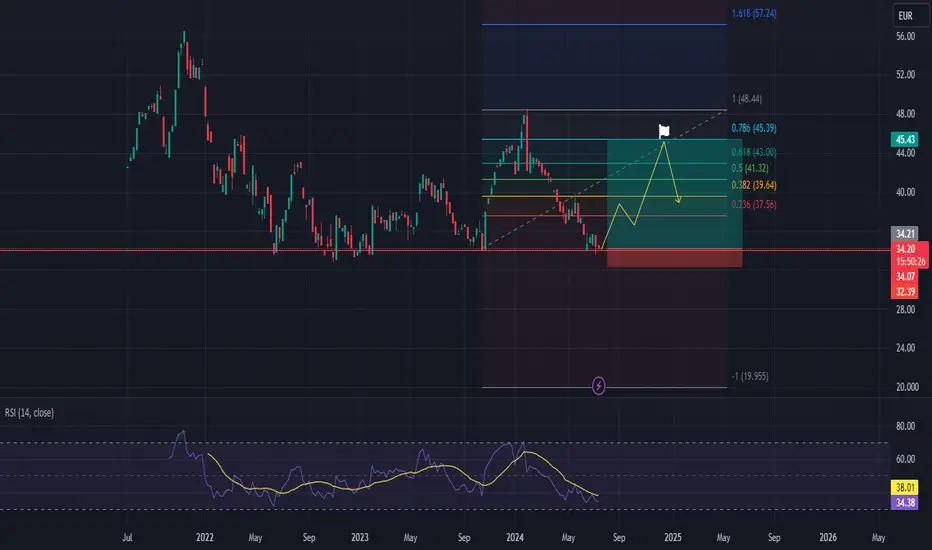Screen dimensions: 932x550
Task: Click the purple 34.38 RSI value tag
Action: pos(905,503)
